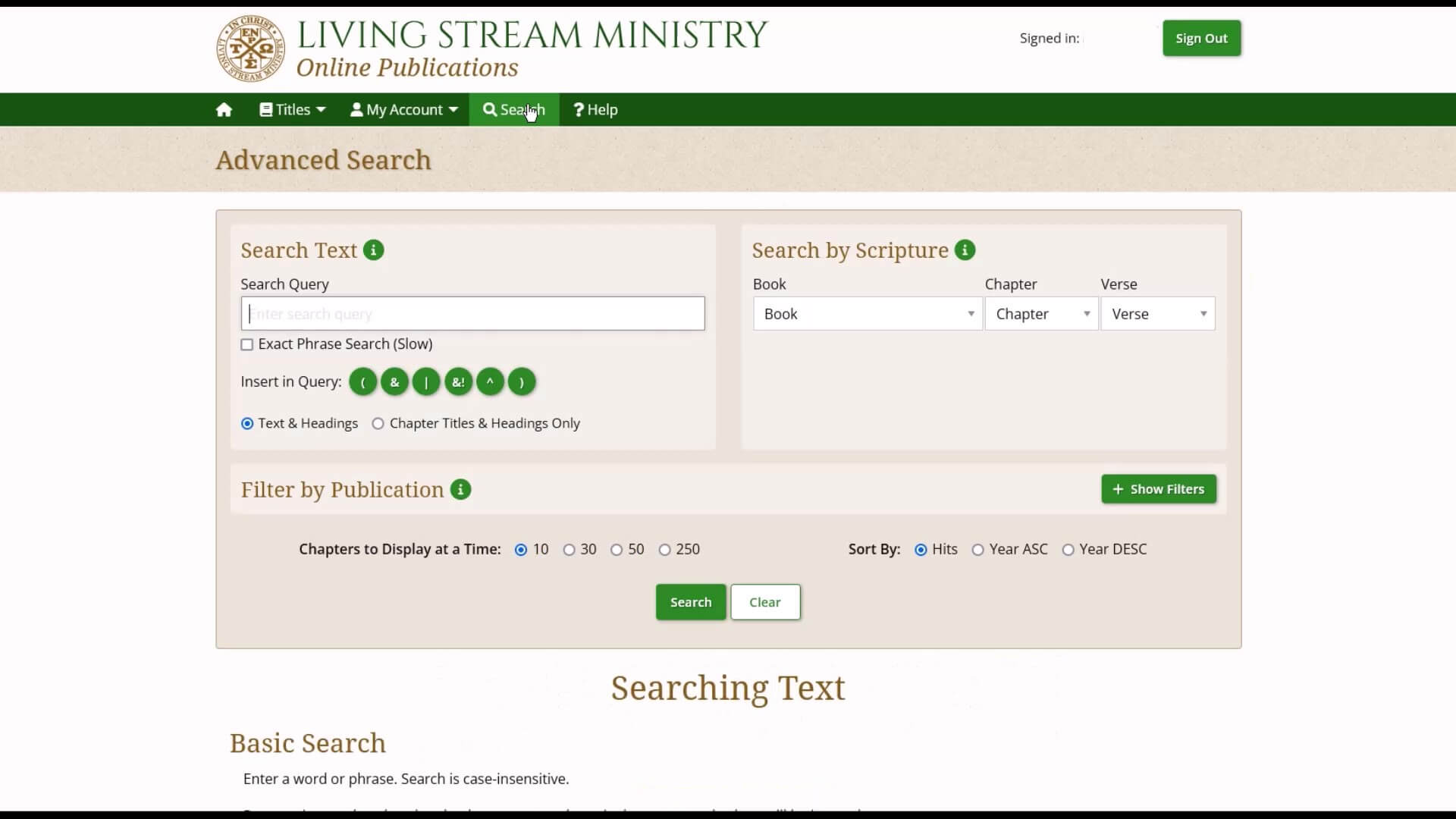Viewport: 1456px width, 819px height.
Task: Click the Titles menu icon
Action: point(265,109)
